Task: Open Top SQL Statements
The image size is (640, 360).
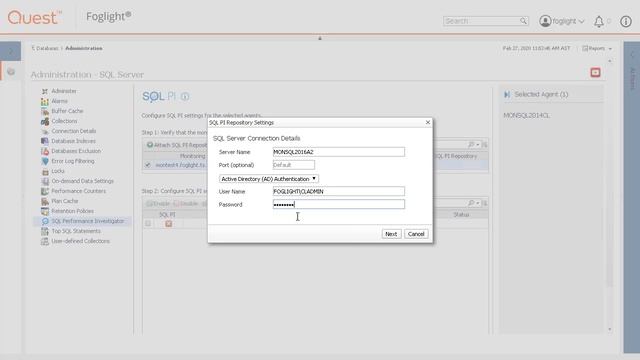Action: click(76, 231)
